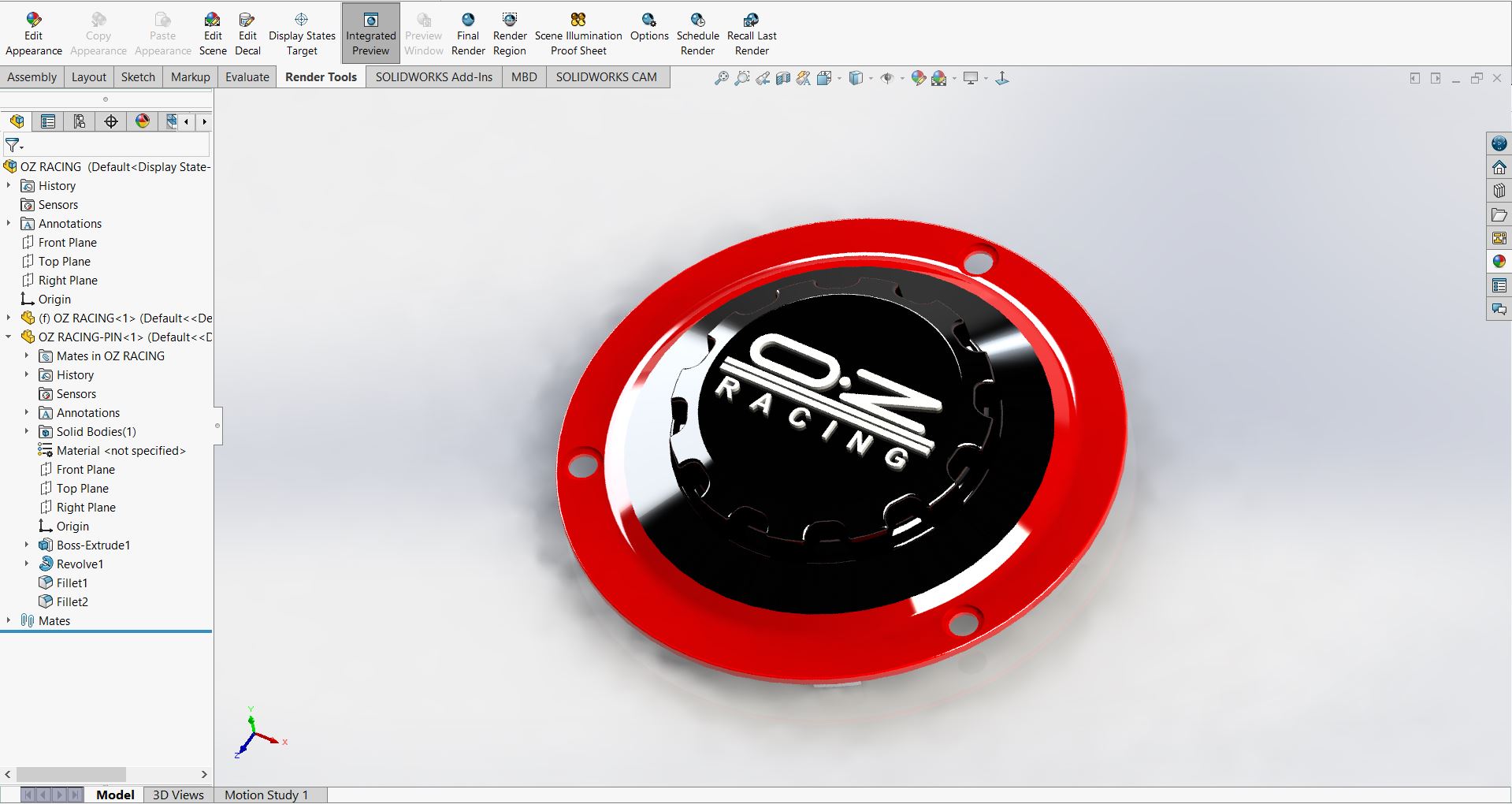Show next manager panel tab arrow
1512x804 pixels.
point(204,121)
